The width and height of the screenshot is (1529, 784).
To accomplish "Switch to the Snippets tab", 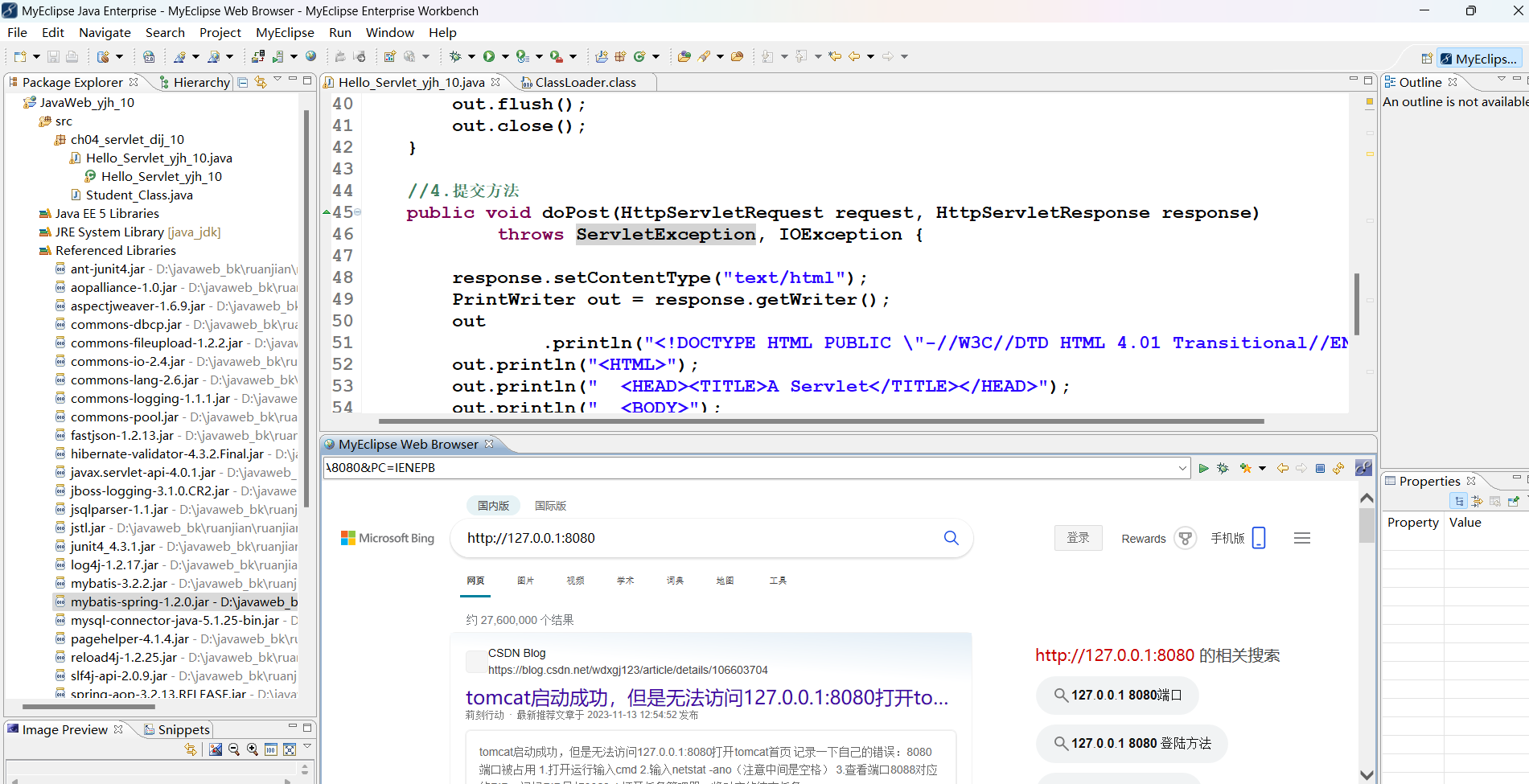I will [x=176, y=729].
